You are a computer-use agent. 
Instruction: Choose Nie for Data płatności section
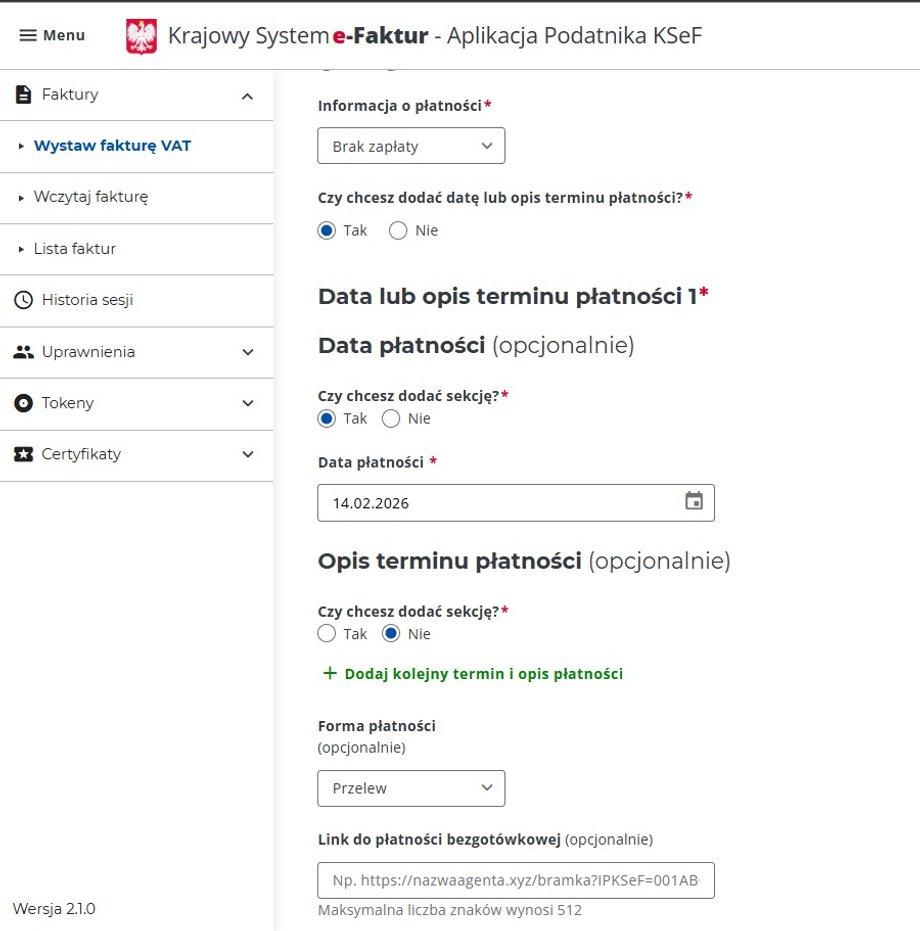click(x=391, y=418)
